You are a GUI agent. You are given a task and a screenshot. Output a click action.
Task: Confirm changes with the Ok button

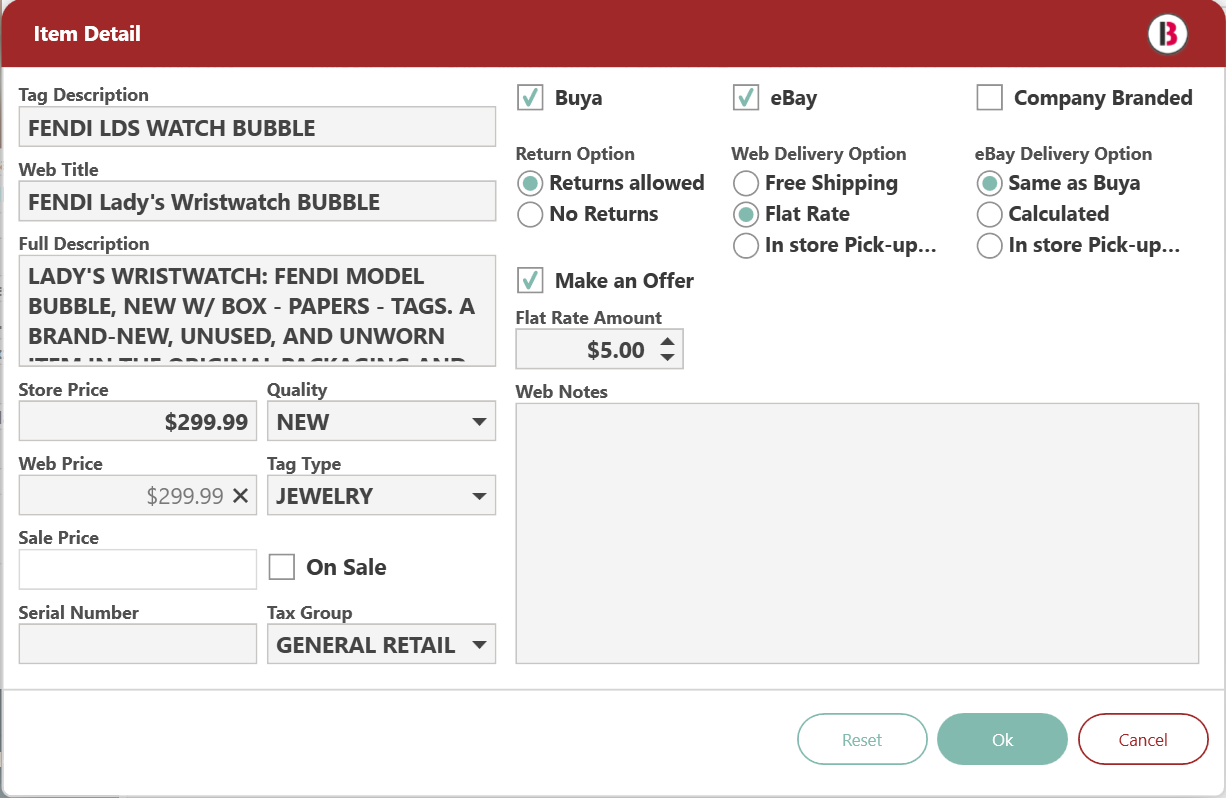coord(1003,740)
